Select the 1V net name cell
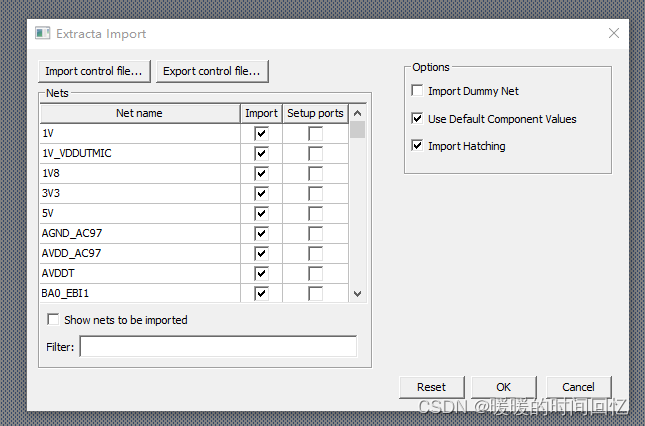645x426 pixels. tap(140, 134)
